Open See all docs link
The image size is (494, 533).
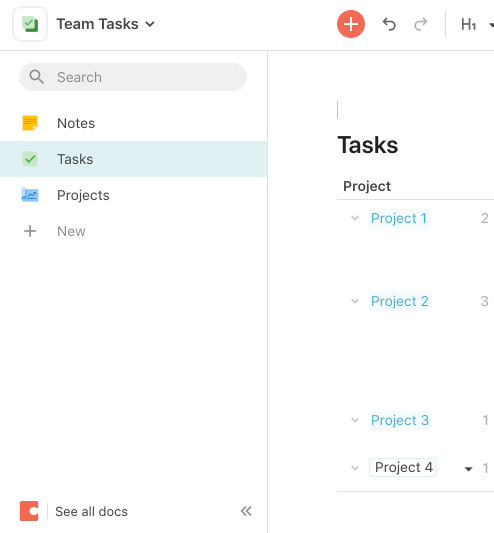coord(91,511)
